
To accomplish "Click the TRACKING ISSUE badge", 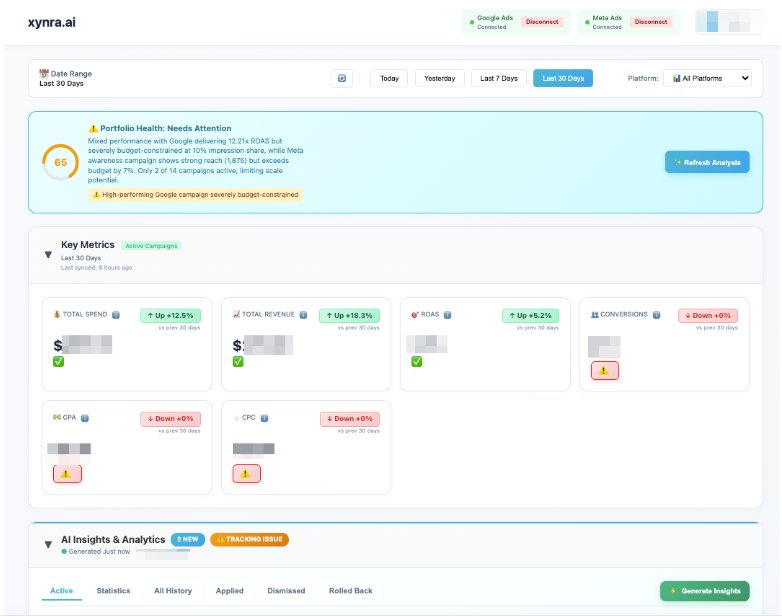I will [x=249, y=539].
